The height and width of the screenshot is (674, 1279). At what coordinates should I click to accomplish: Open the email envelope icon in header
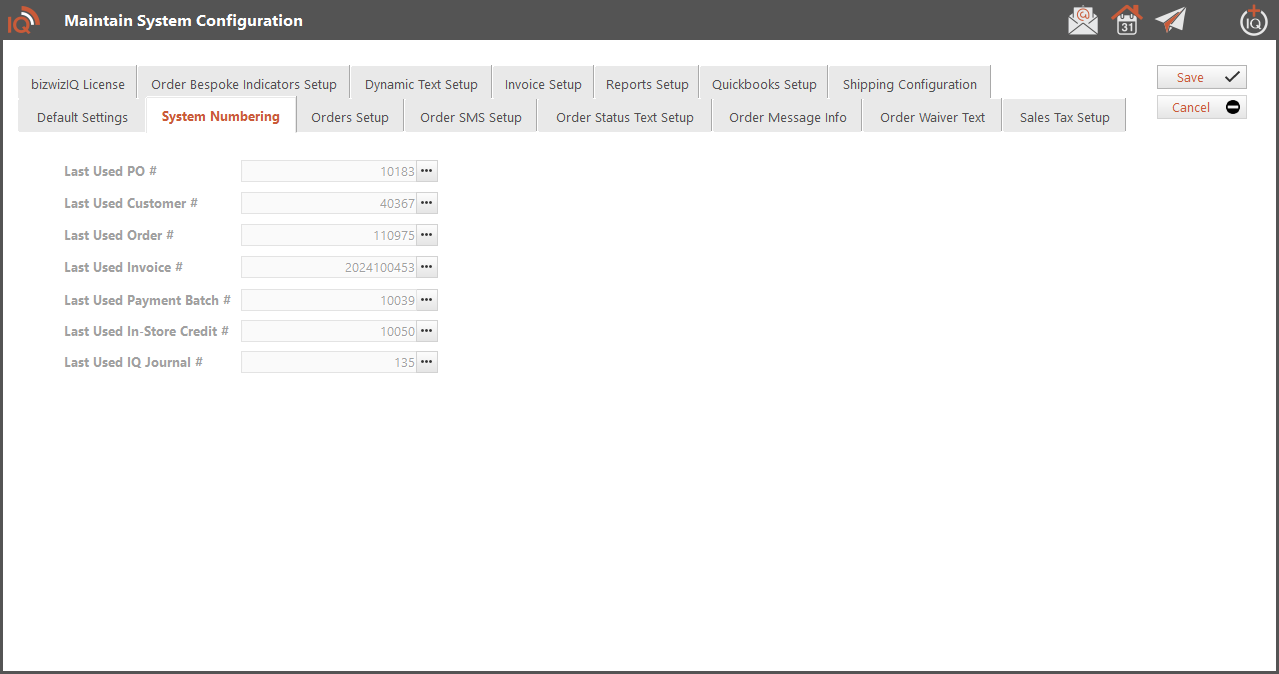pos(1083,20)
